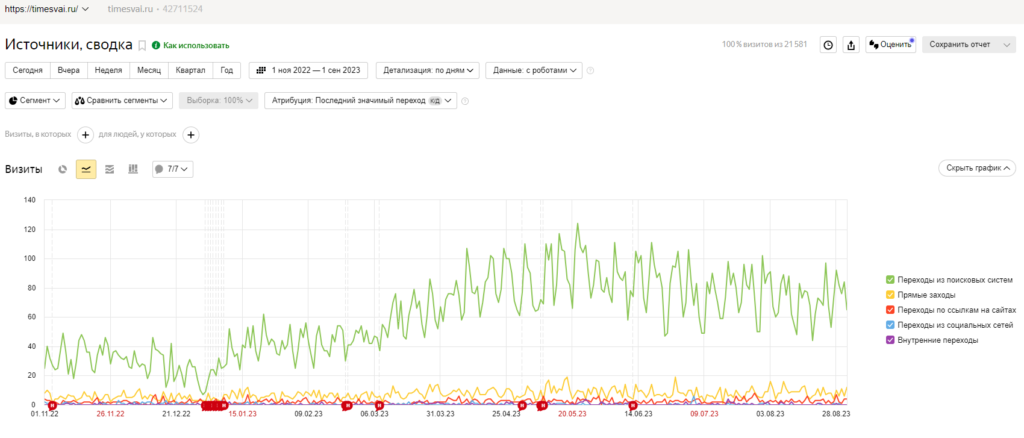Select the highlighted line chart icon
Image resolution: width=1024 pixels, height=438 pixels.
coord(86,169)
